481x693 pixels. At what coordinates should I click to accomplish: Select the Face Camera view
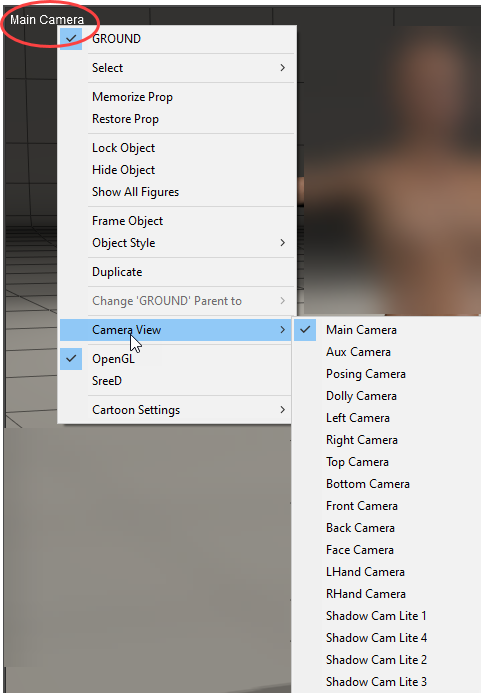coord(360,550)
